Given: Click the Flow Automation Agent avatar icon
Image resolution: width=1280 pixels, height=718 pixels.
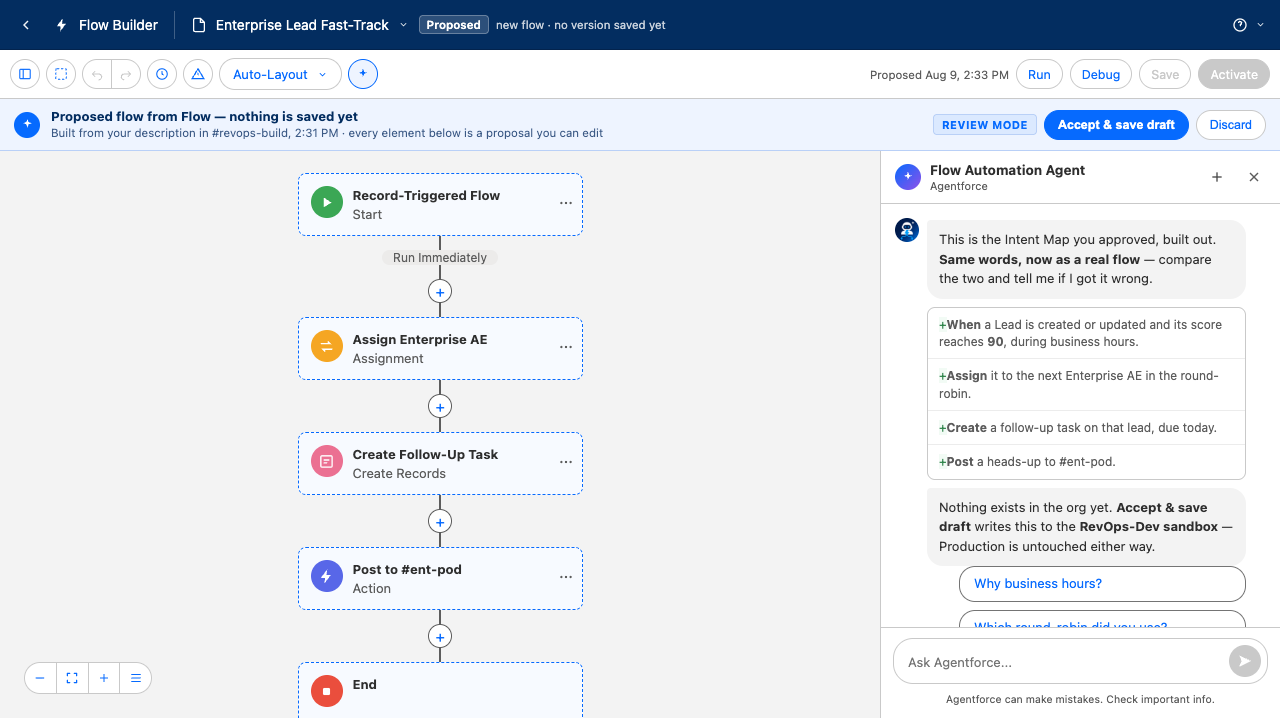Looking at the screenshot, I should click(x=908, y=177).
